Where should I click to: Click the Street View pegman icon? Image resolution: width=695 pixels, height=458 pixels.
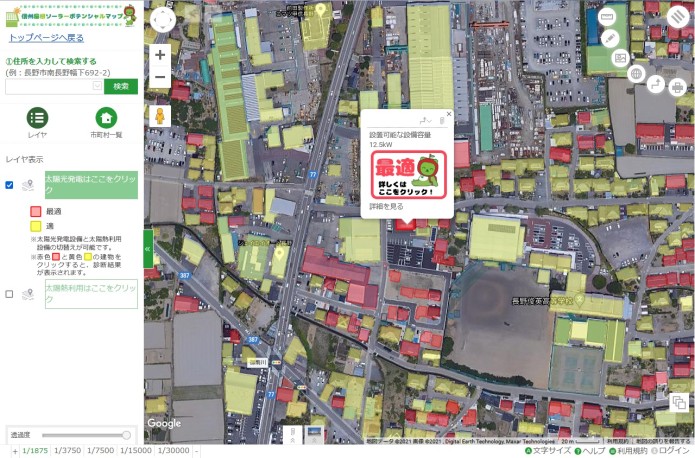159,116
